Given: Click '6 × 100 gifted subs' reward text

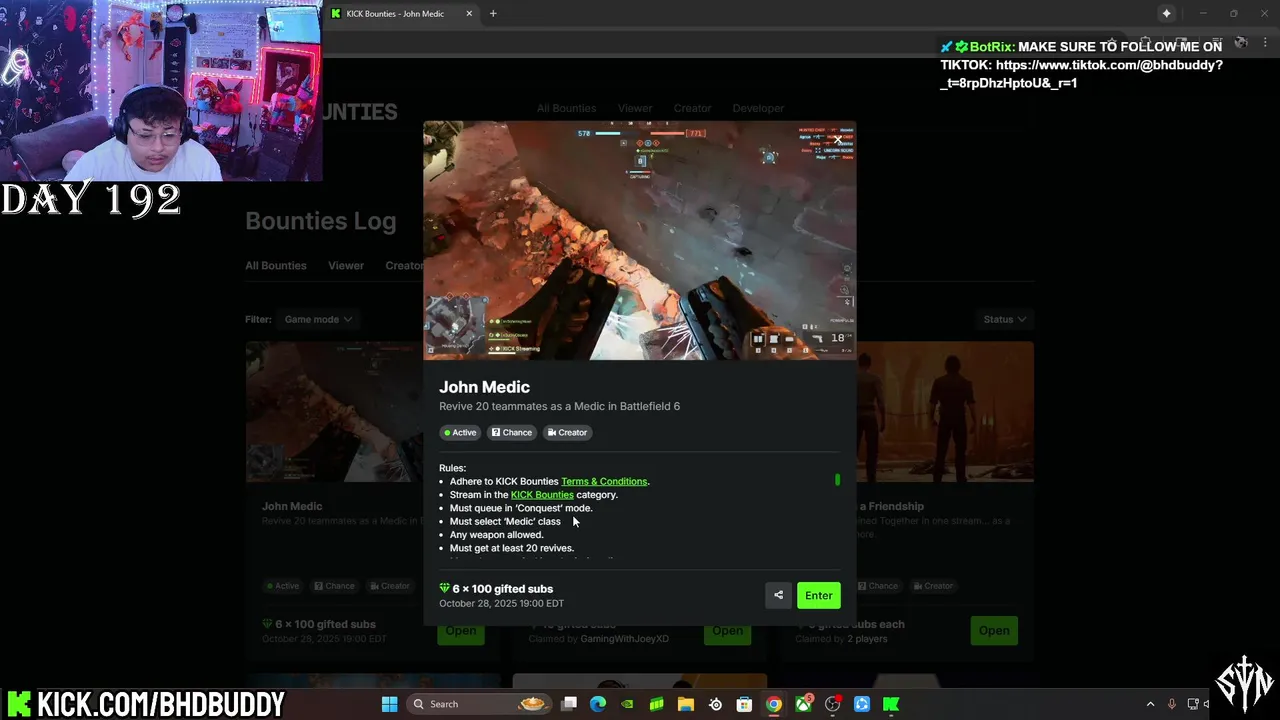Looking at the screenshot, I should pos(503,589).
